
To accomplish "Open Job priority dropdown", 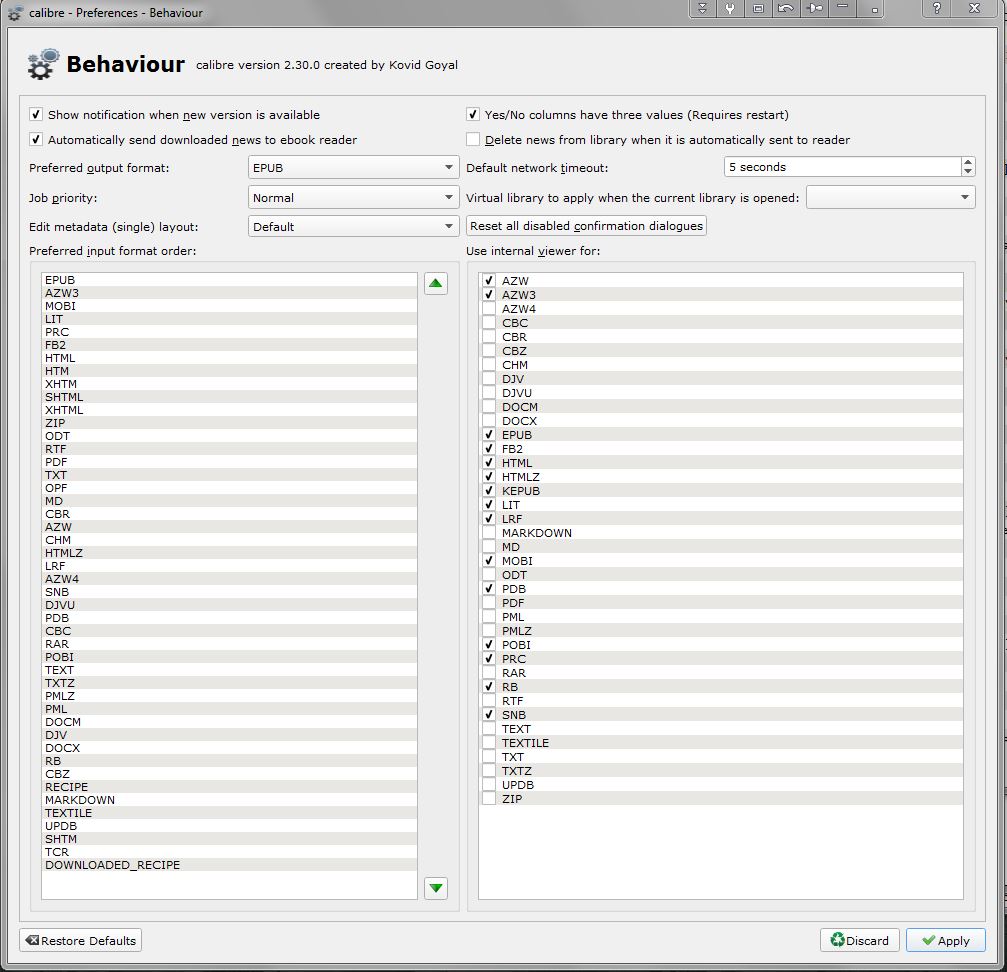I will (x=353, y=197).
